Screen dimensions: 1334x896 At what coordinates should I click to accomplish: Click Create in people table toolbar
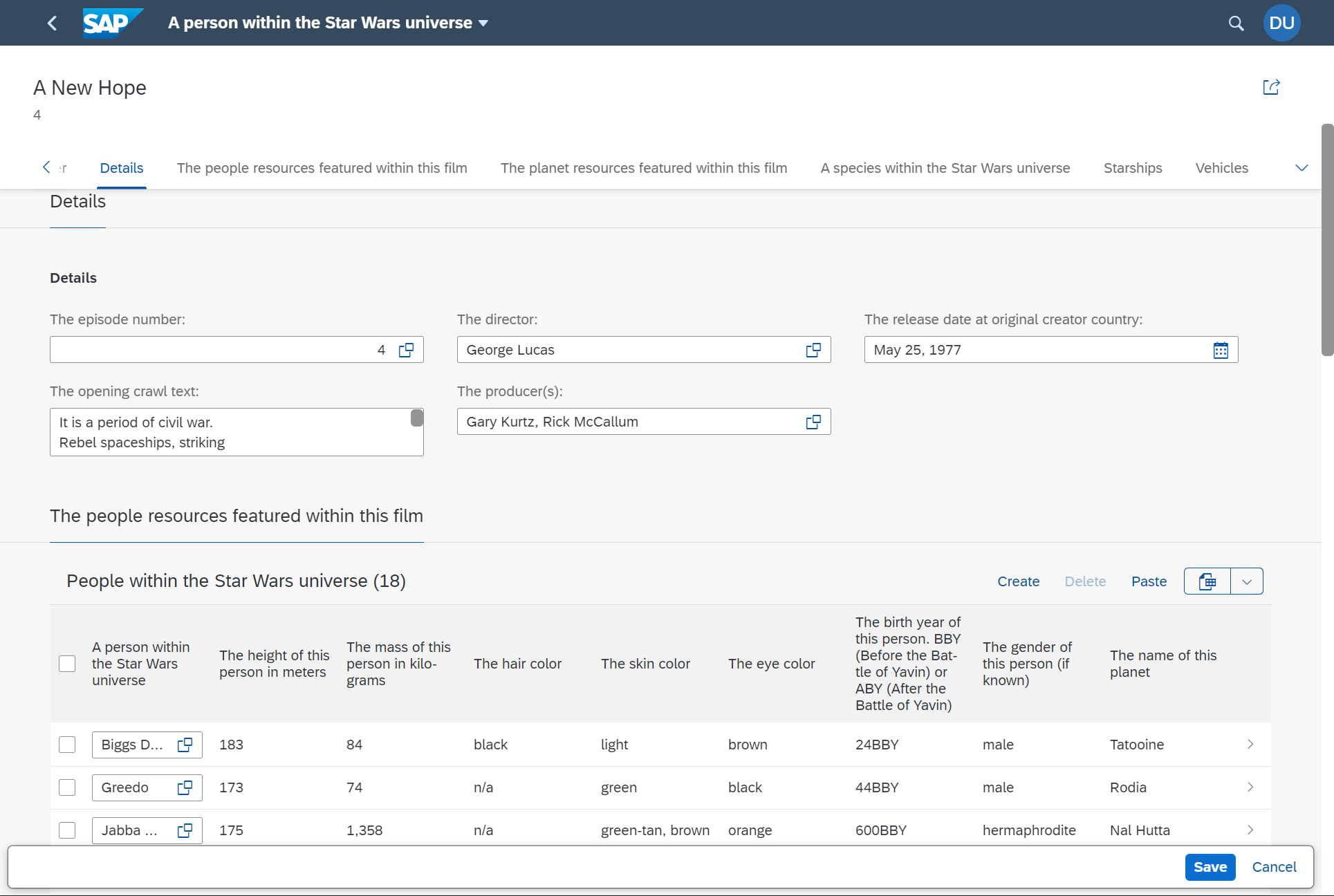pos(1018,581)
